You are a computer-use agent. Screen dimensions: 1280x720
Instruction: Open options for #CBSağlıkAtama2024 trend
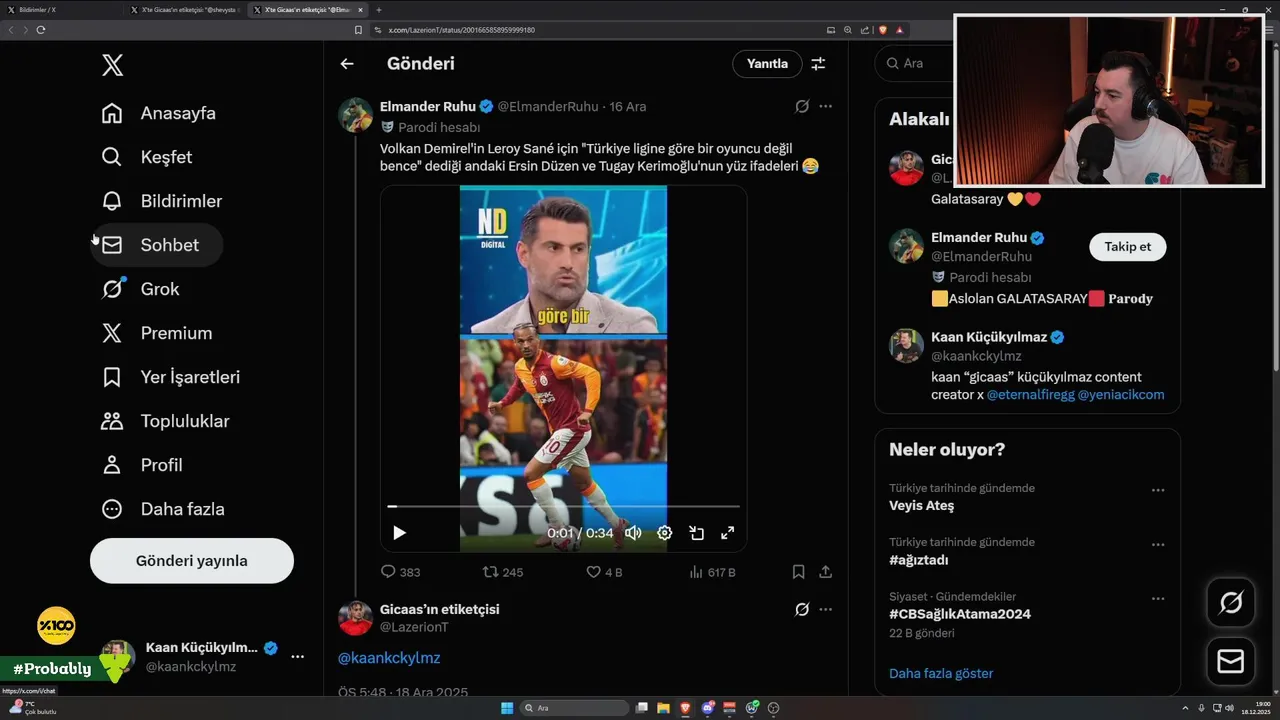(x=1158, y=599)
